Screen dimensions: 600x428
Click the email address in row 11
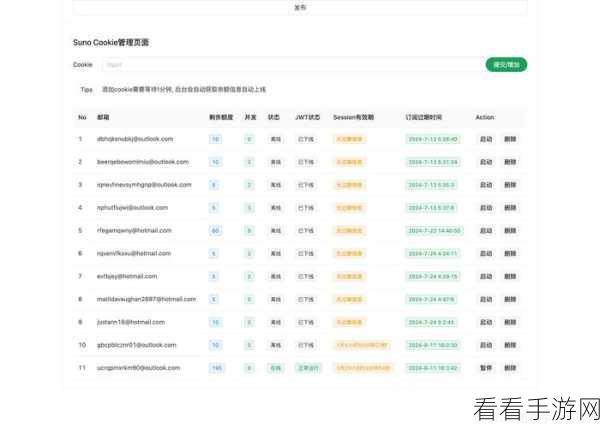(138, 368)
